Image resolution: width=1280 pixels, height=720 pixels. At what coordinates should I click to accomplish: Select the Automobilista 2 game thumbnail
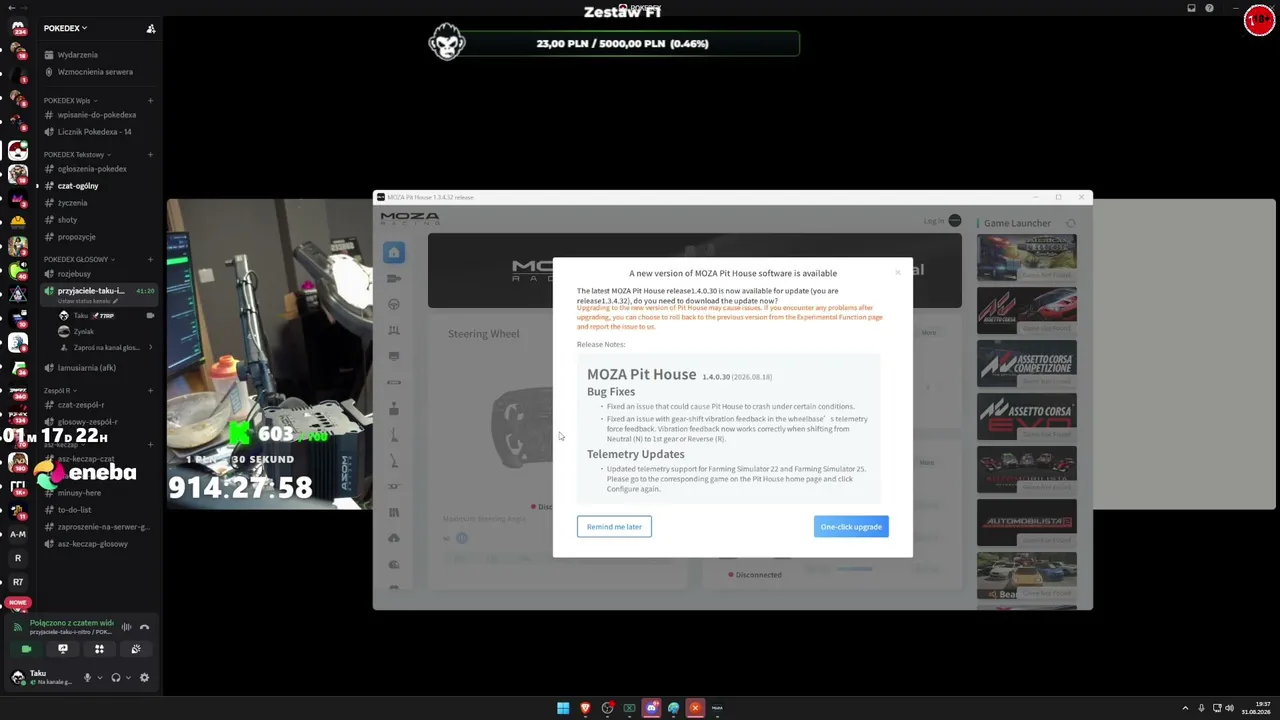click(x=1027, y=523)
